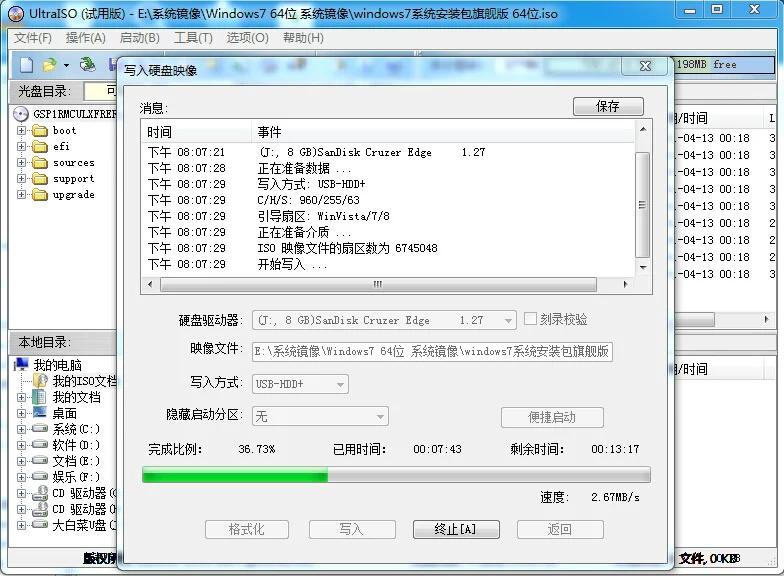Select log row 'C/H/S: 960/255/63'

click(x=388, y=200)
